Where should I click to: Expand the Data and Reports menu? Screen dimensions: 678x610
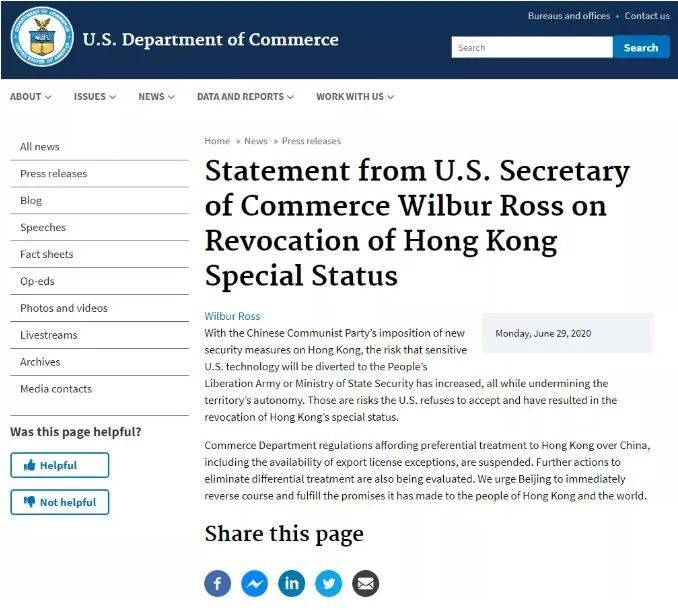click(245, 97)
